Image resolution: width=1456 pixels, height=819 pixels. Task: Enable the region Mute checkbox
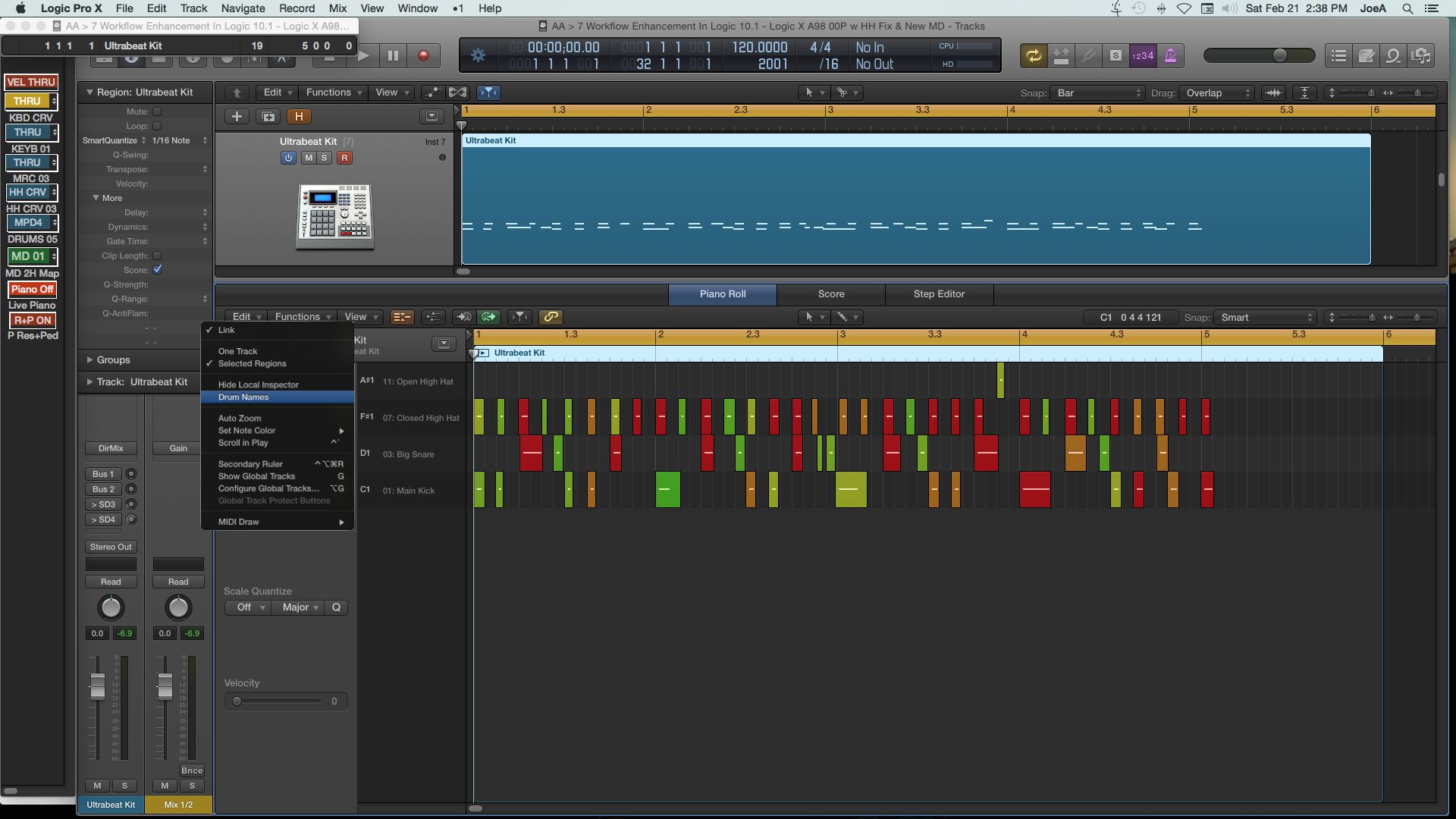[x=157, y=111]
